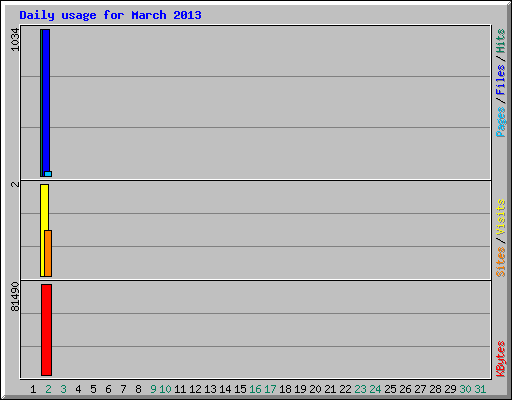Image resolution: width=512 pixels, height=400 pixels.
Task: Click the 'Files' legend label
Action: [x=501, y=80]
